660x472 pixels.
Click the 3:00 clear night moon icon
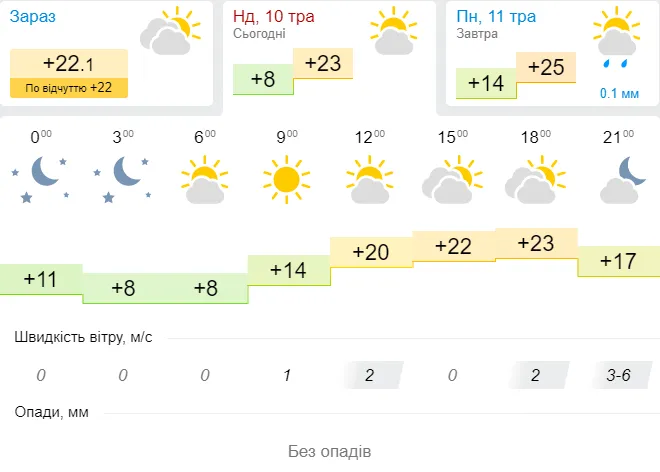click(x=123, y=179)
